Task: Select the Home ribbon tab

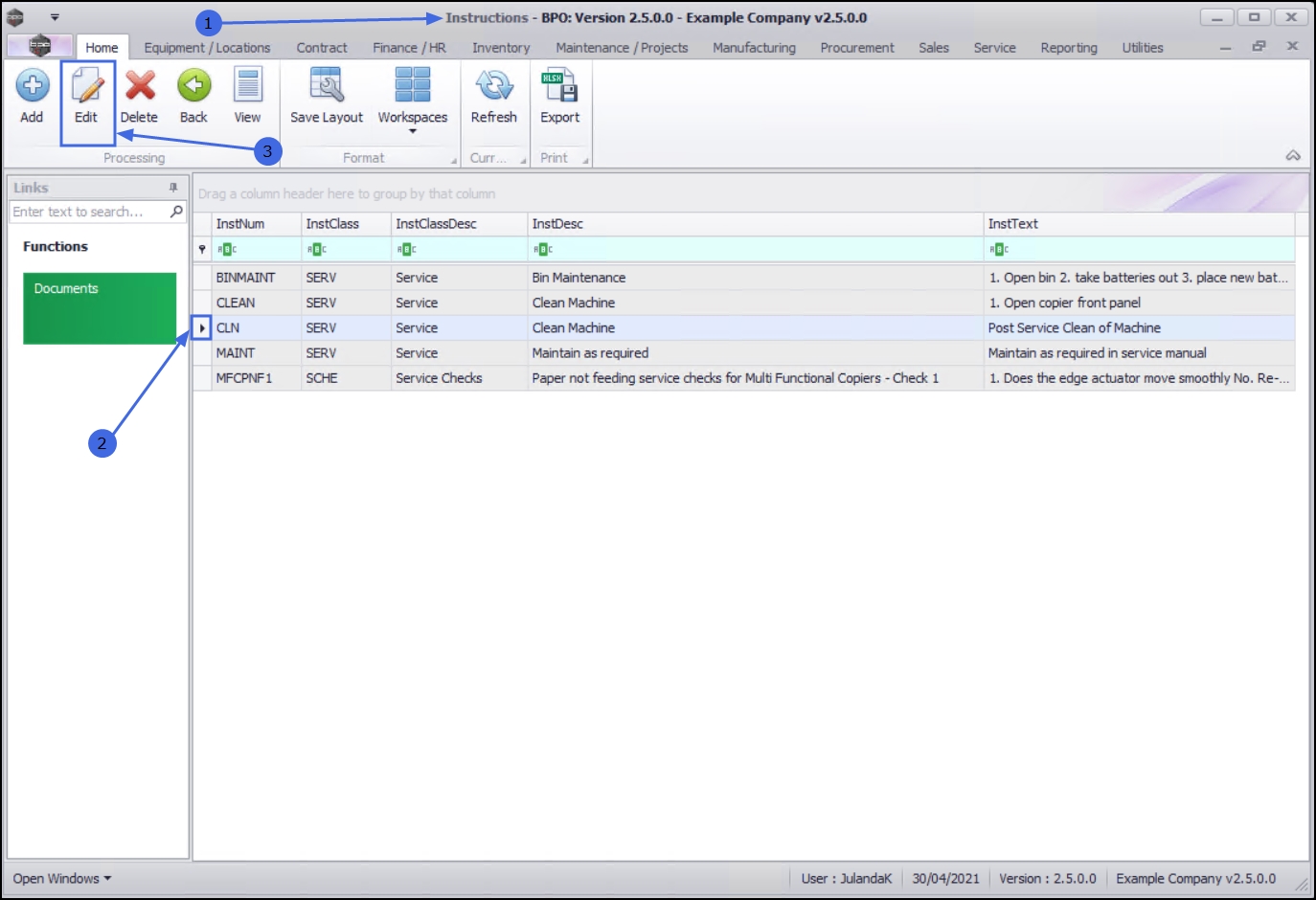Action: point(102,47)
